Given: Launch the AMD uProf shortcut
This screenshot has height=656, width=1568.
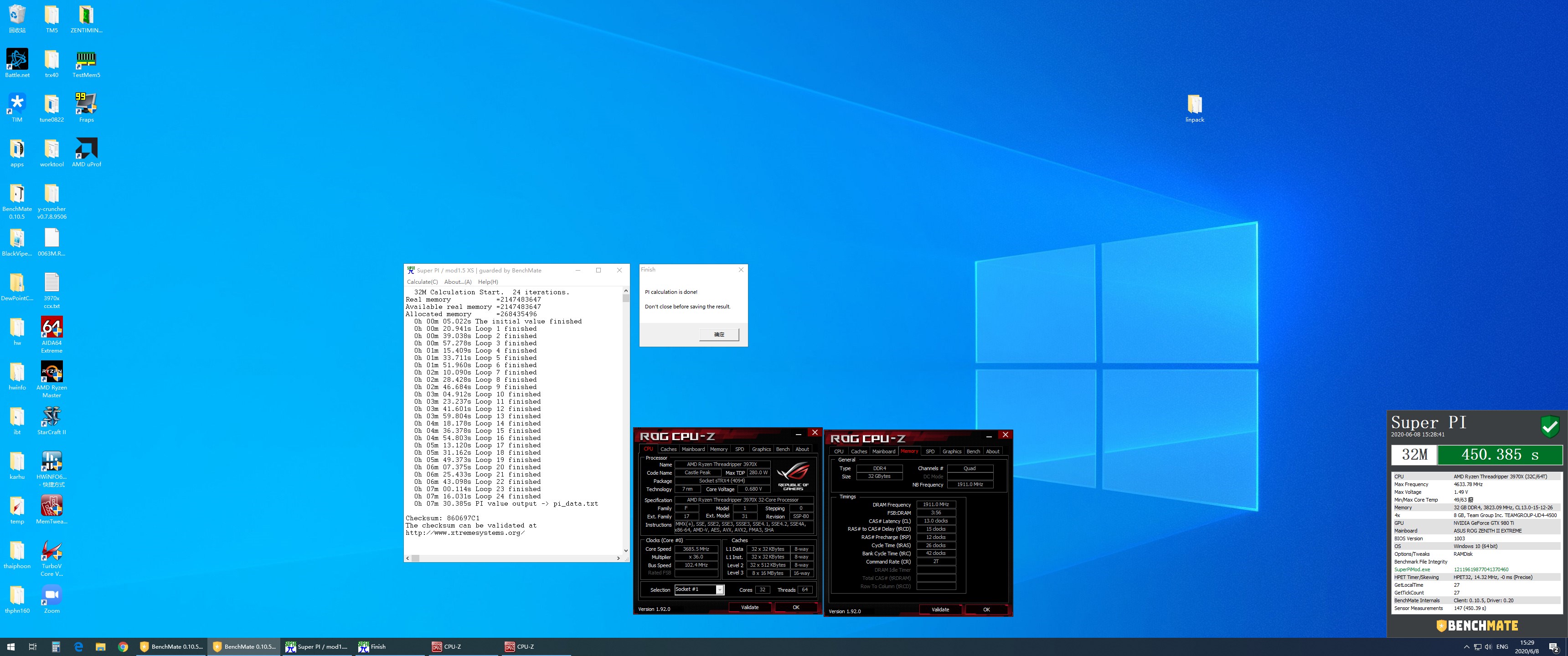Looking at the screenshot, I should click(87, 153).
